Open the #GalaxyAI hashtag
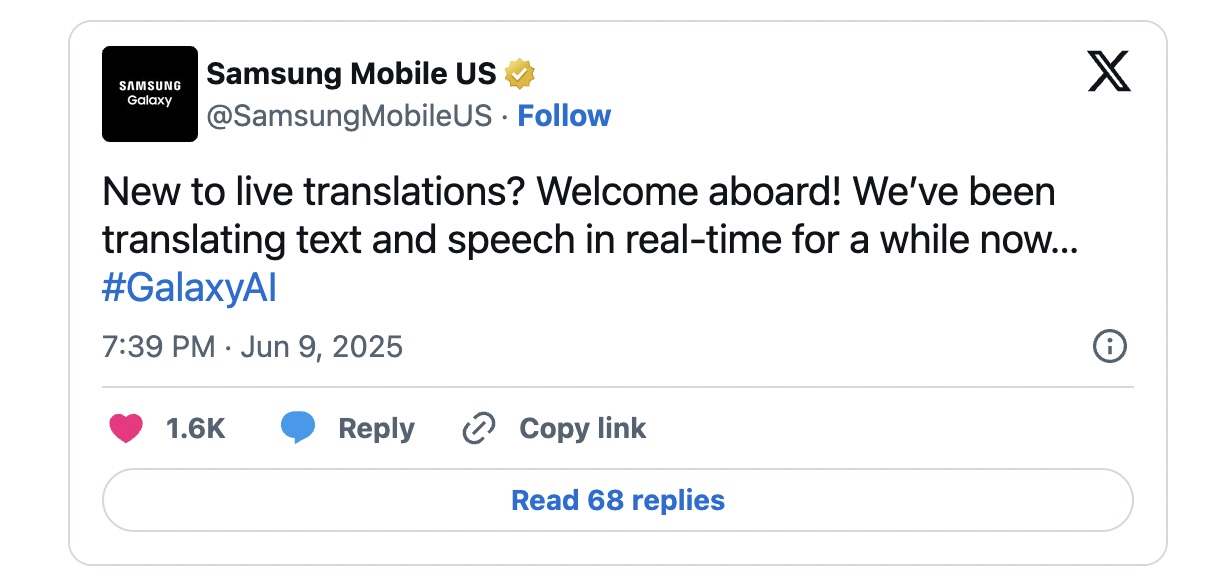This screenshot has width=1230, height=584. [x=189, y=289]
